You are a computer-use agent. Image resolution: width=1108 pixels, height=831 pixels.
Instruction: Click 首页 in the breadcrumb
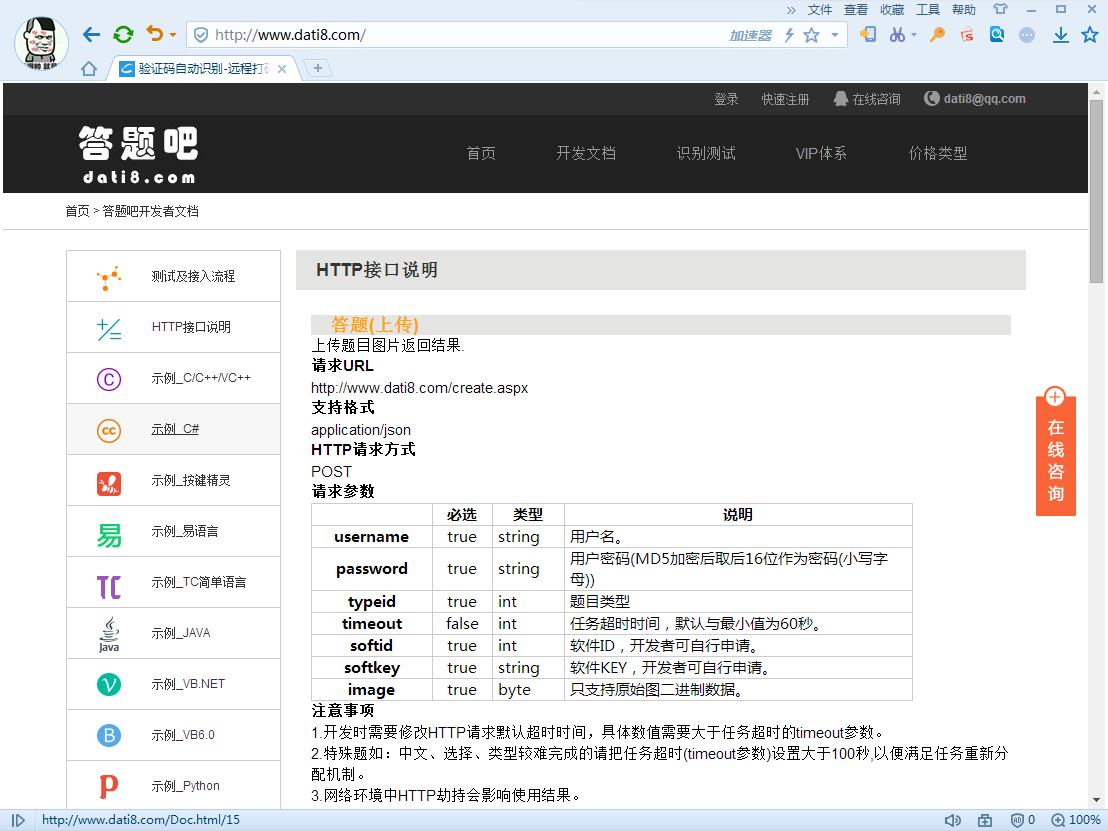click(x=77, y=211)
